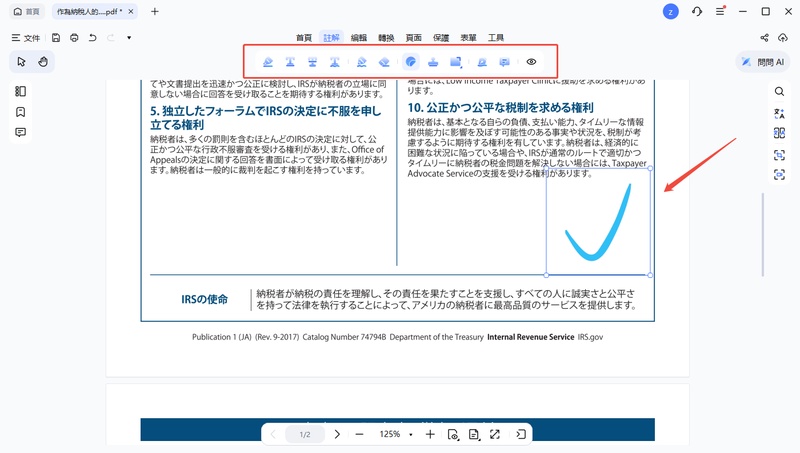Viewport: 800px width, 453px height.
Task: Select the pencil freehand drawing tool
Action: [362, 62]
